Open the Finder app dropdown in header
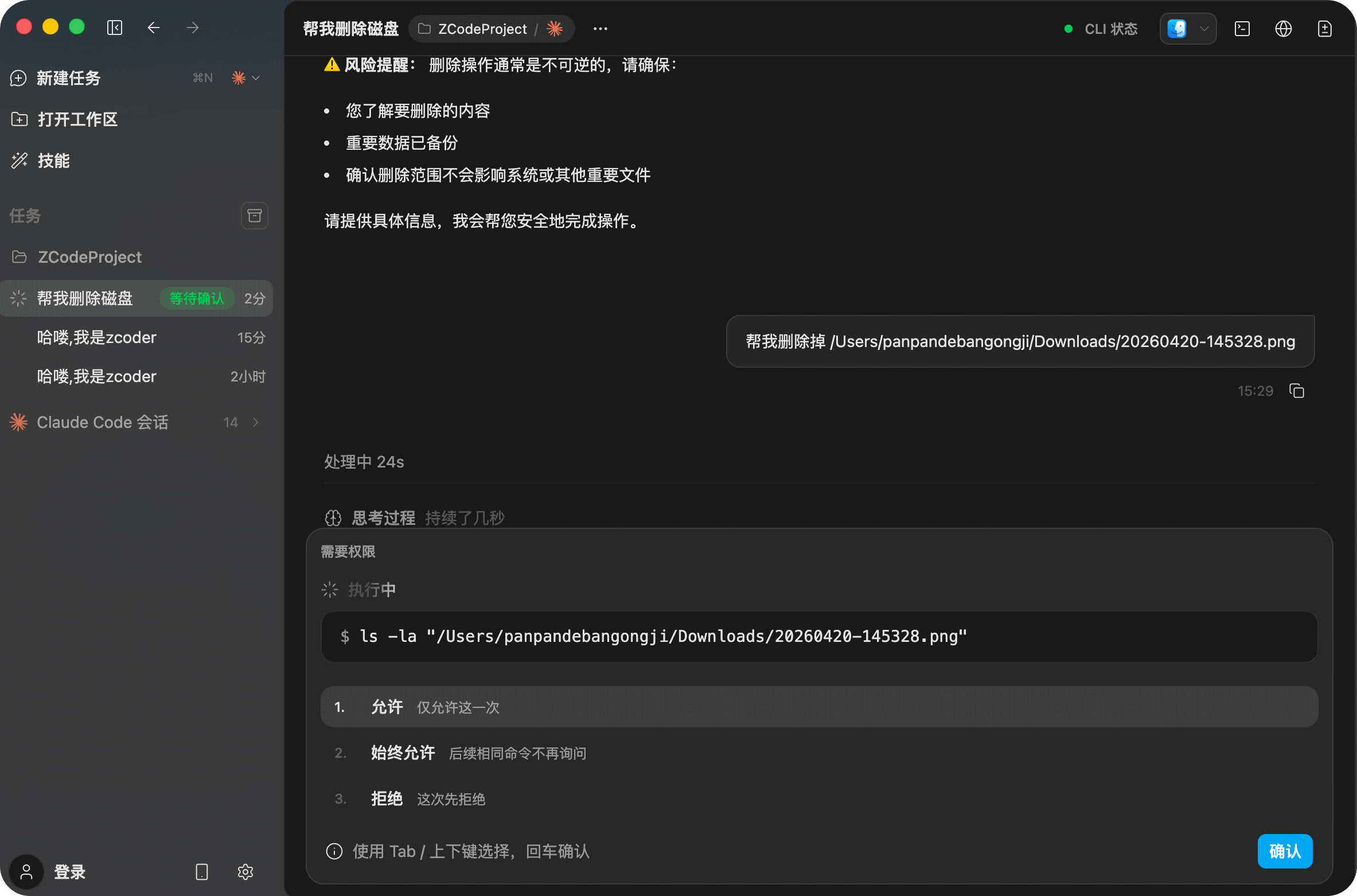 (x=1188, y=29)
